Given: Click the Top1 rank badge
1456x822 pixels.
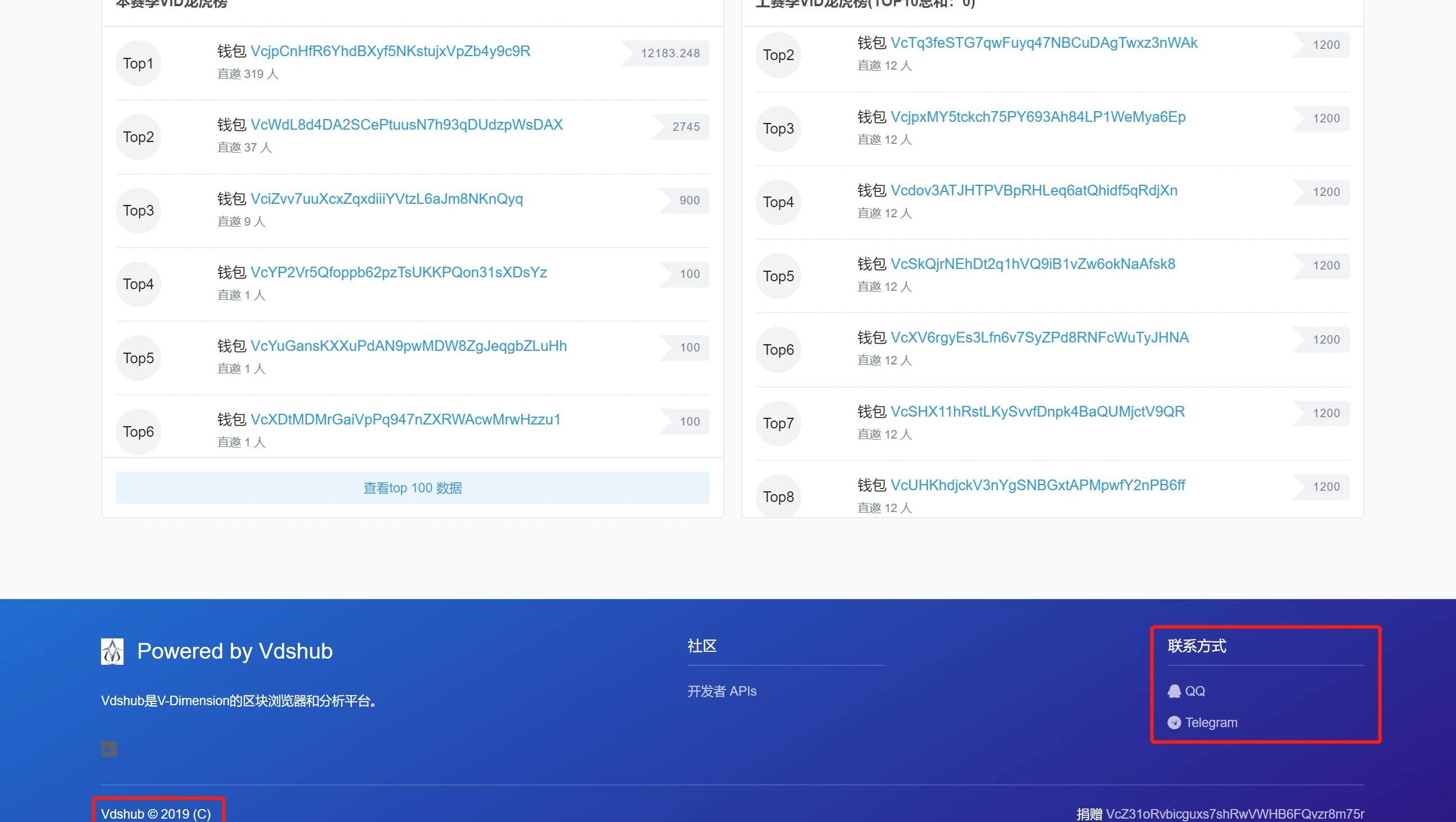Looking at the screenshot, I should (138, 63).
